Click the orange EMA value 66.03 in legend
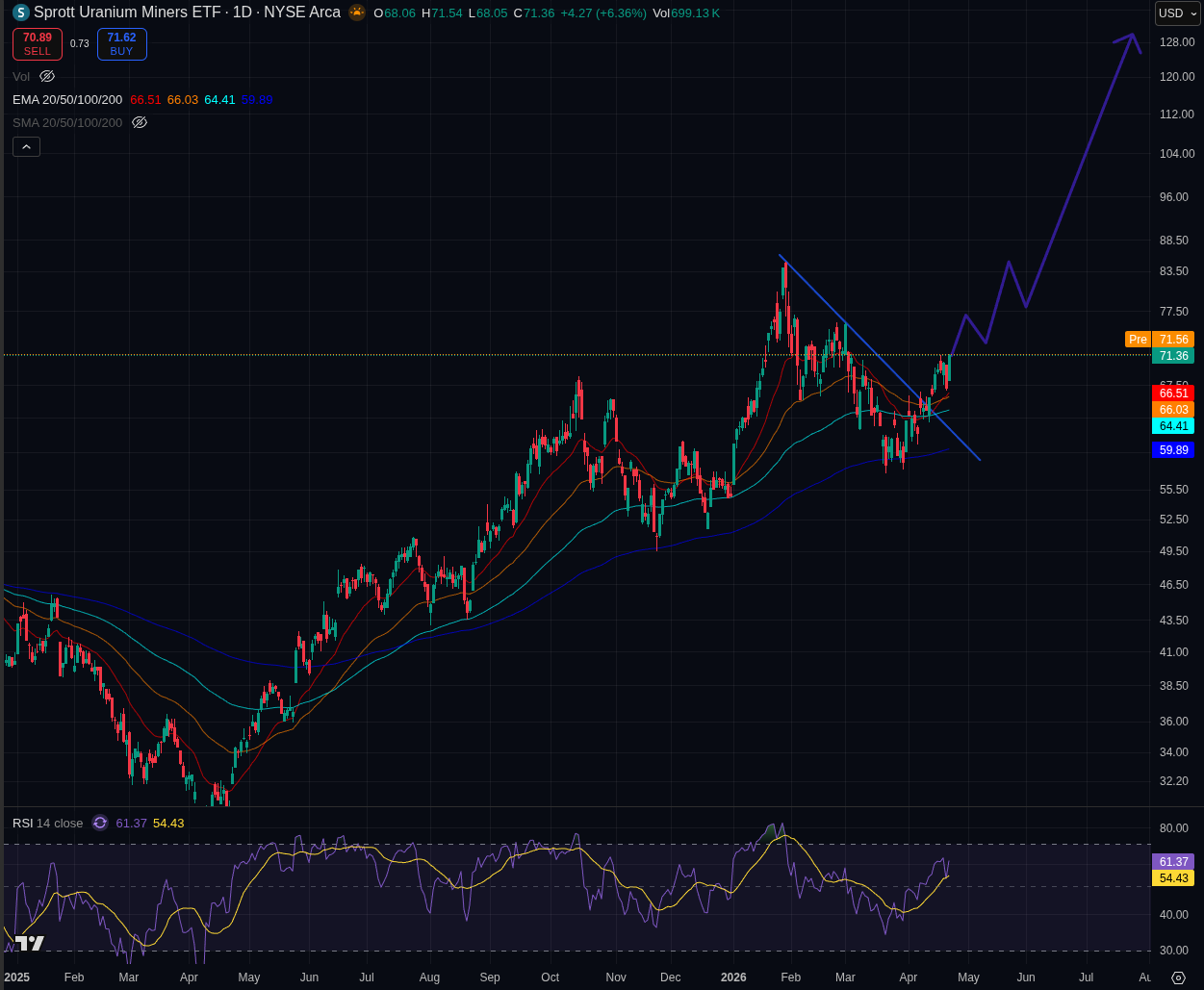 point(183,99)
